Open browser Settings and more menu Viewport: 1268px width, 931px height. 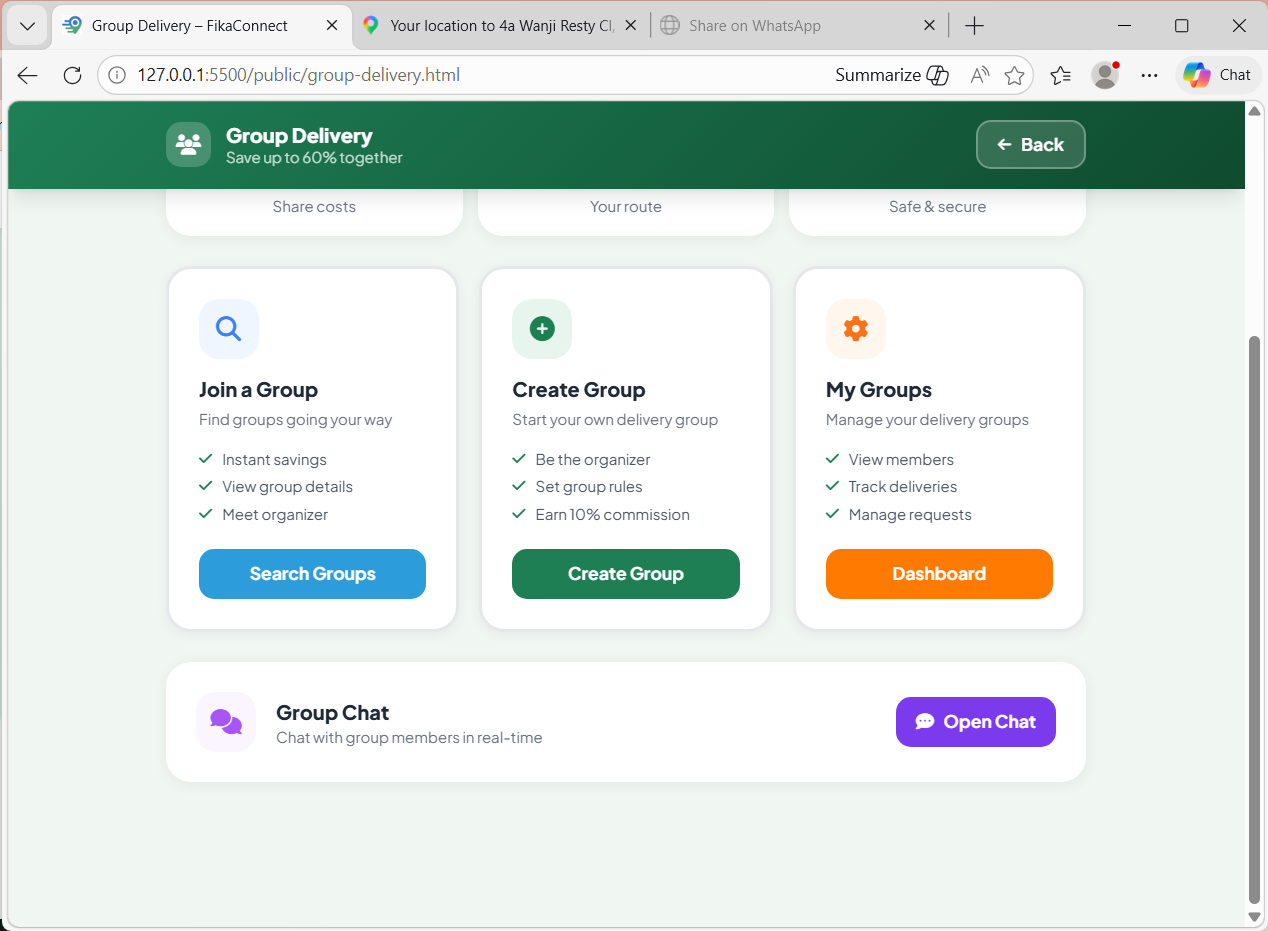pyautogui.click(x=1149, y=75)
